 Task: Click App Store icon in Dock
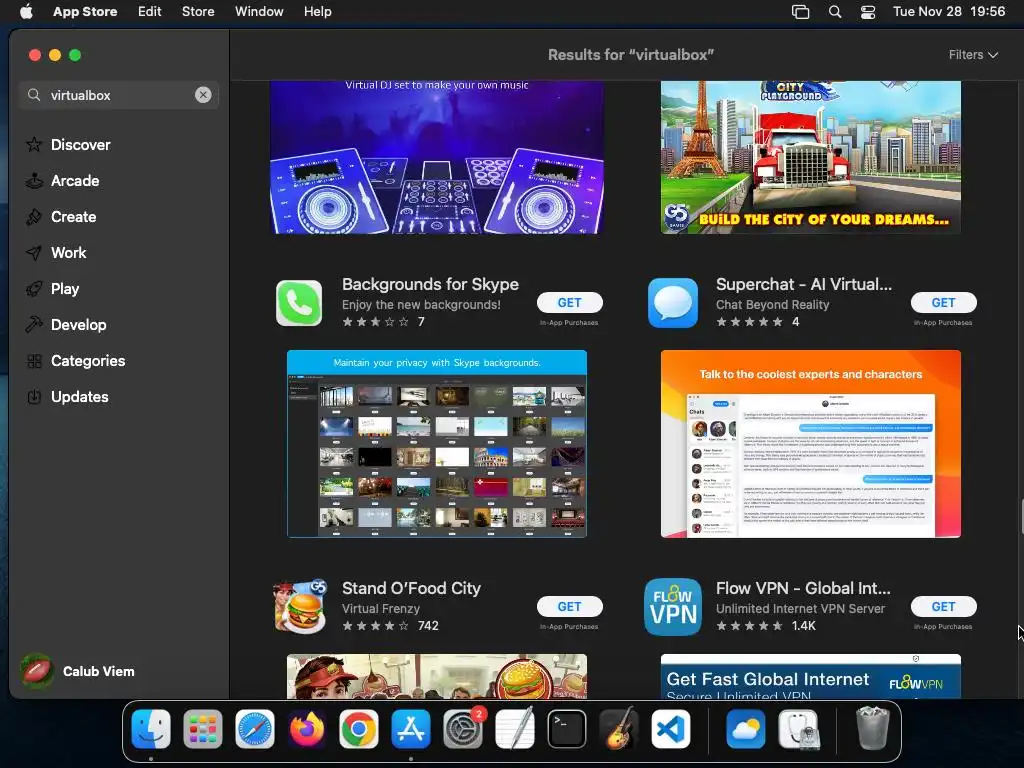coord(411,729)
